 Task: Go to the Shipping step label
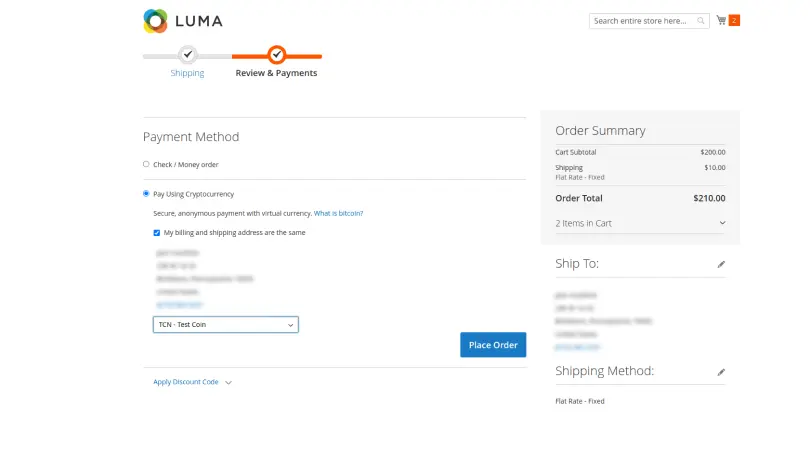coord(187,73)
